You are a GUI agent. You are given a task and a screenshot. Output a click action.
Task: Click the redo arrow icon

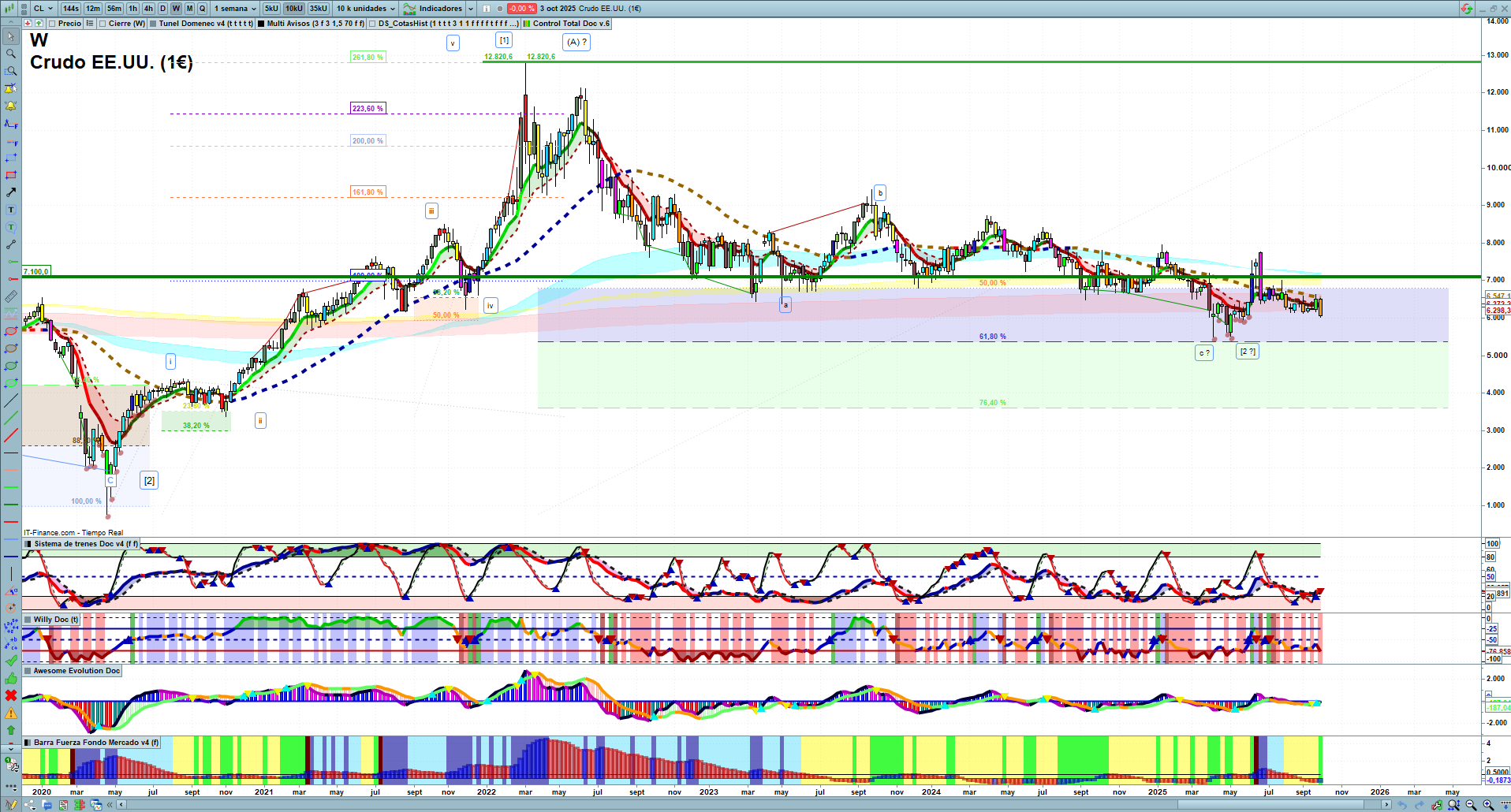pyautogui.click(x=1420, y=805)
